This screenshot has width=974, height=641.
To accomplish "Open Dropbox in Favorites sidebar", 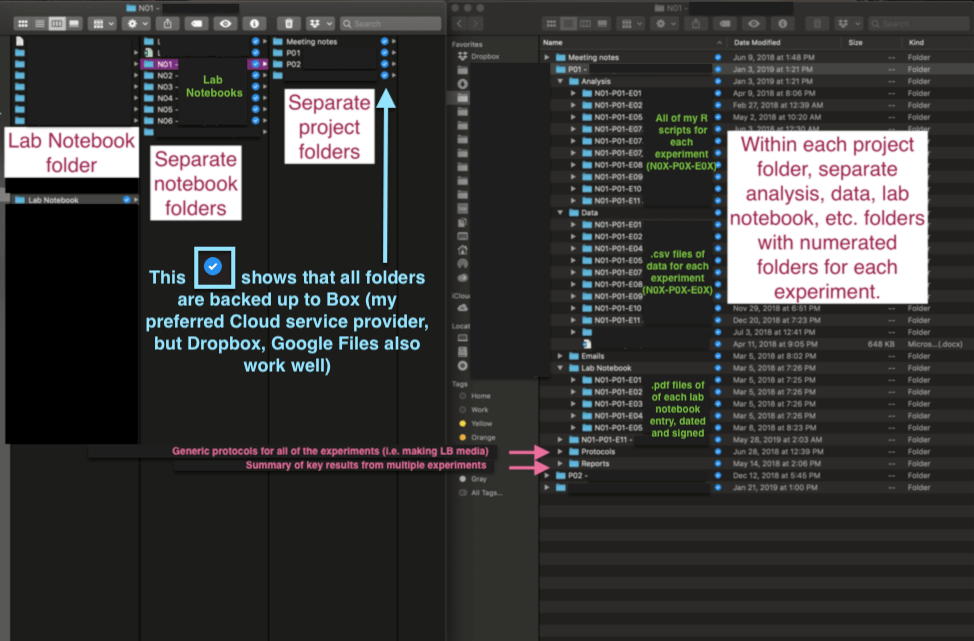I will pyautogui.click(x=485, y=57).
